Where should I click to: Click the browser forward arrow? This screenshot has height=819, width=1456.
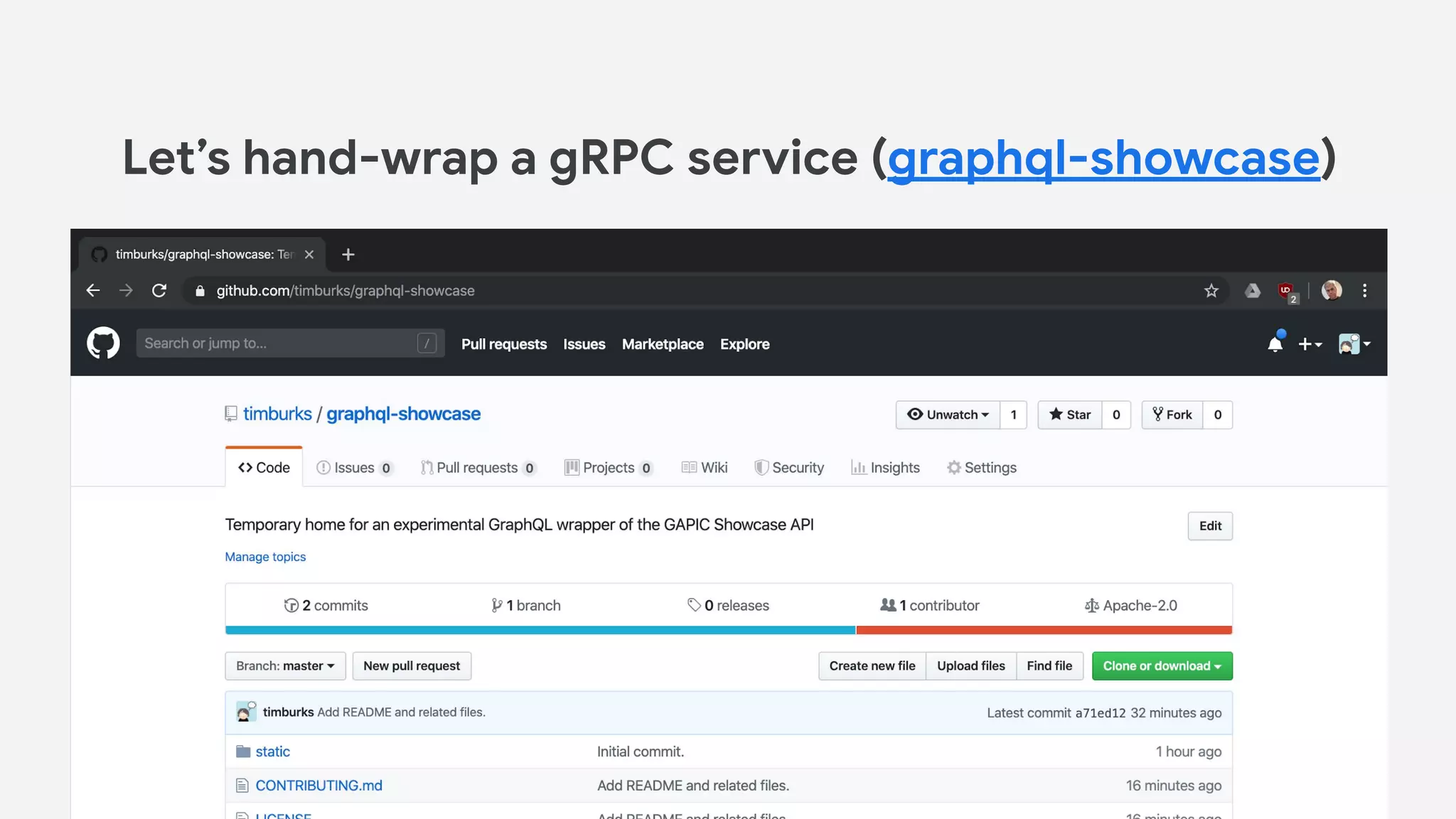tap(126, 290)
